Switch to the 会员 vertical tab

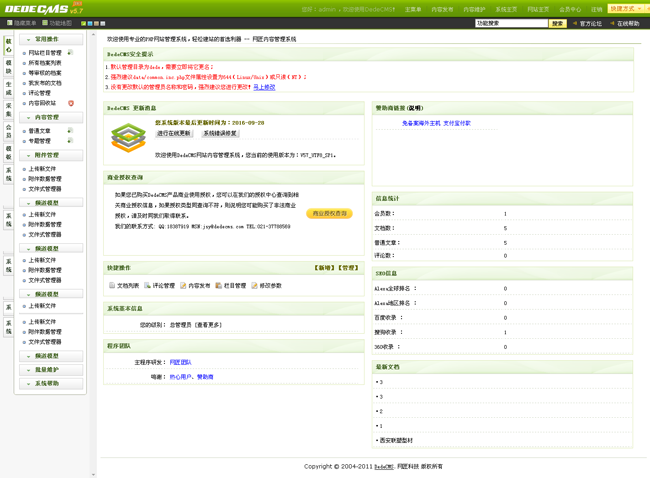(x=9, y=131)
